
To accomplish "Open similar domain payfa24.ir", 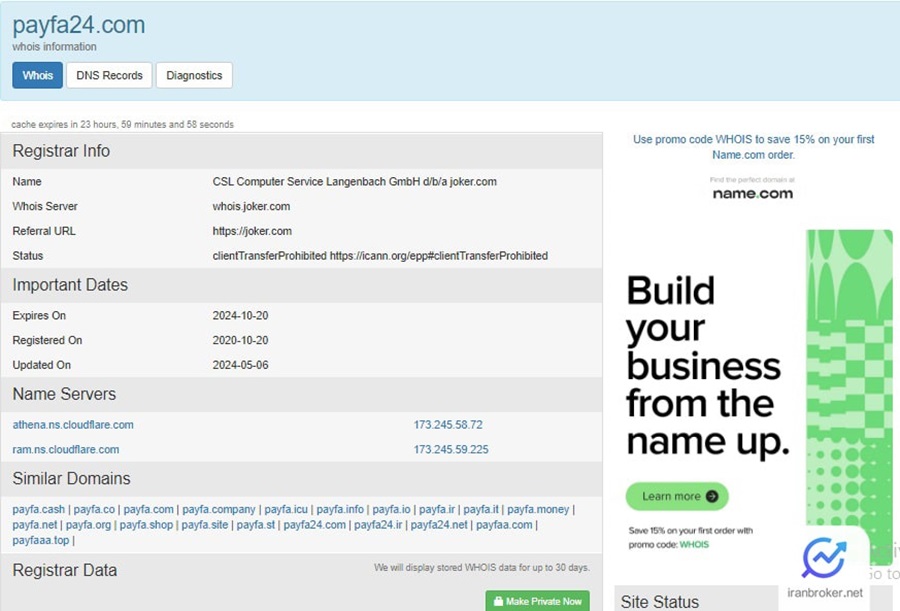I will coord(378,525).
